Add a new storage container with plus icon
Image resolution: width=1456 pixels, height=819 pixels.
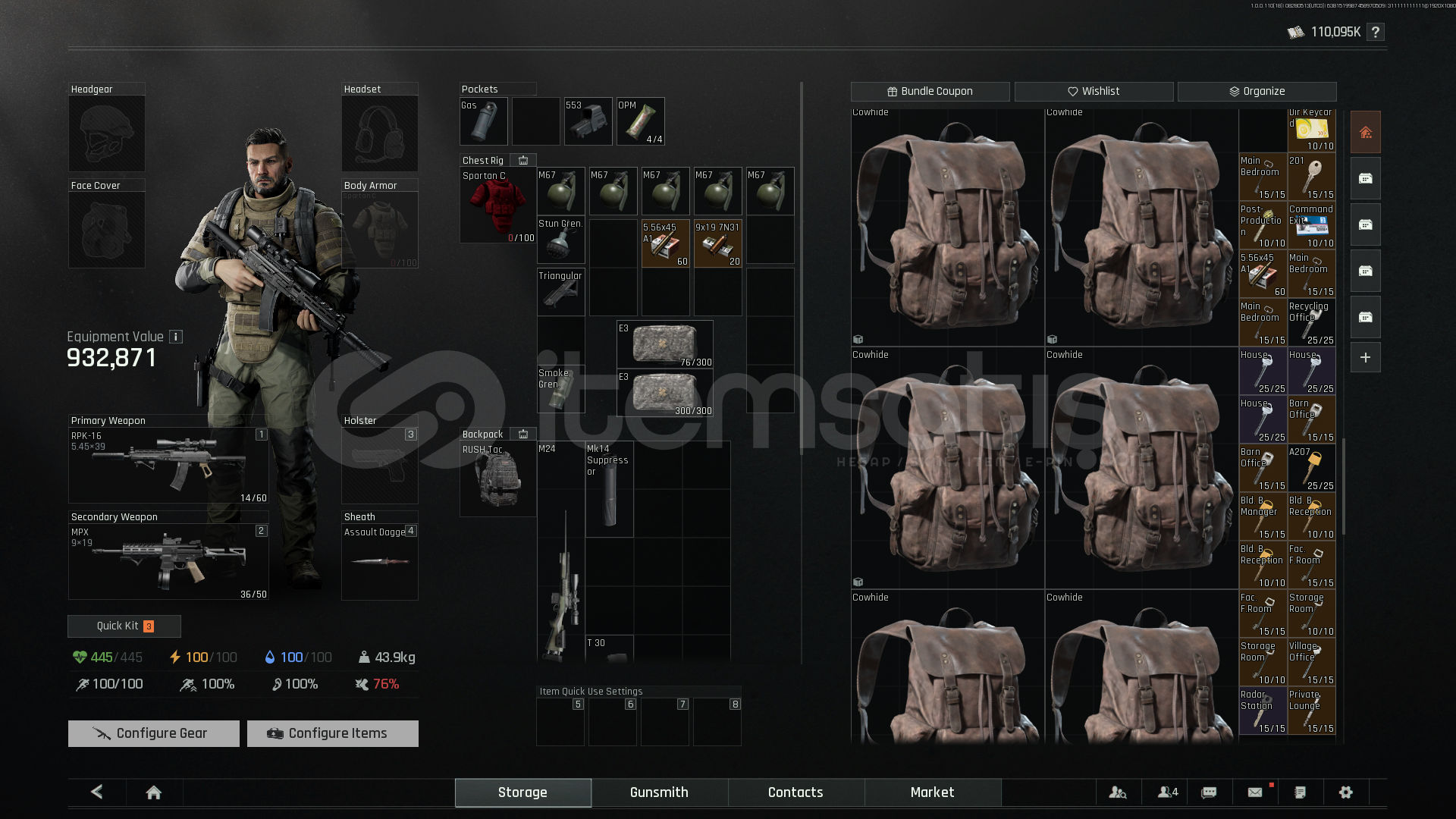(x=1365, y=357)
